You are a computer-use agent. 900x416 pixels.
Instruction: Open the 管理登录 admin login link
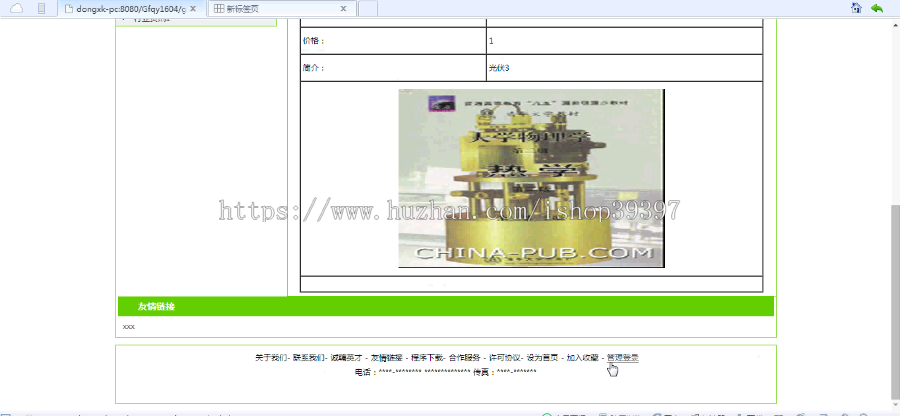pyautogui.click(x=623, y=357)
